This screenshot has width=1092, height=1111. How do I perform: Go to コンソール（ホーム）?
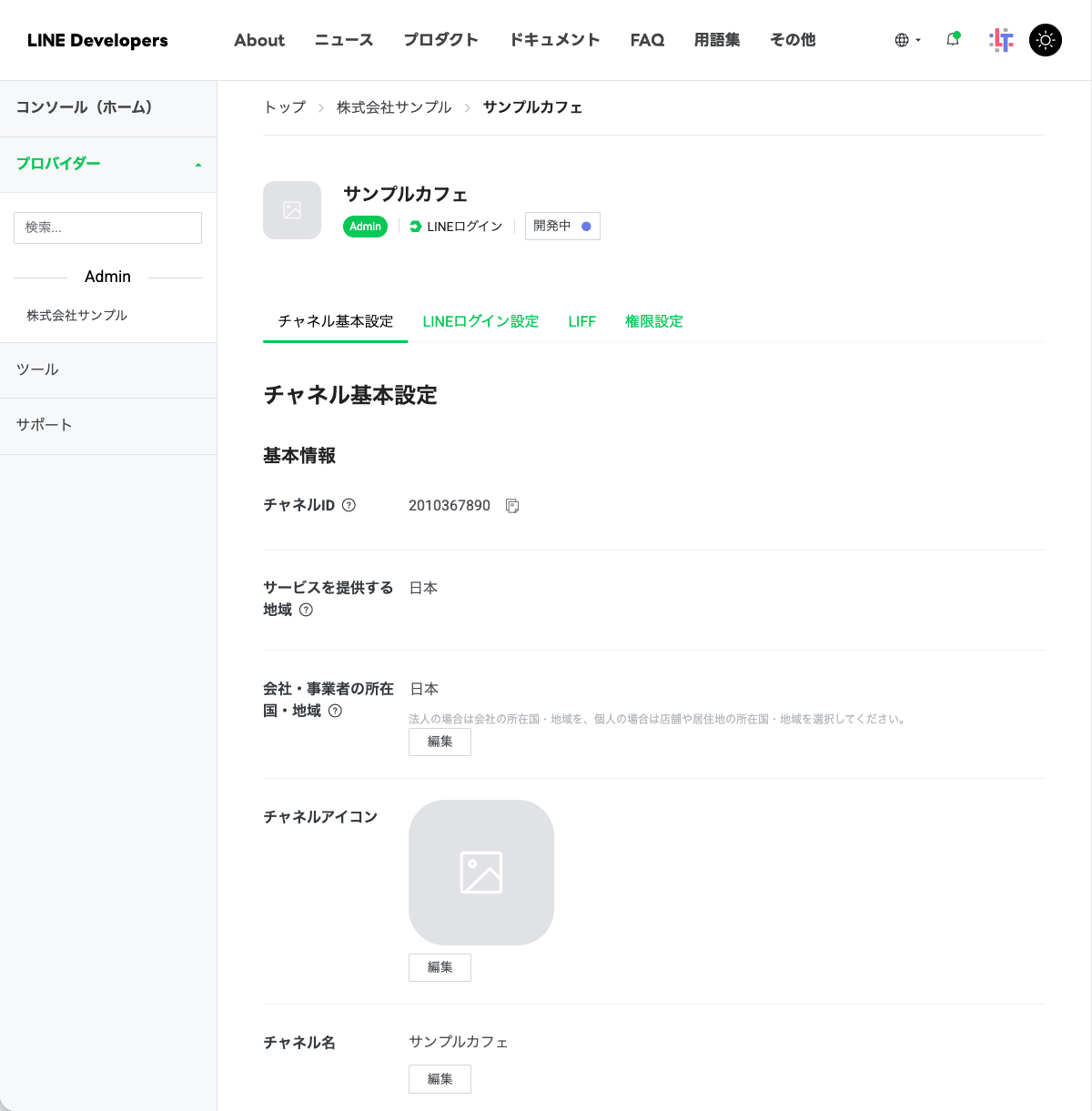coord(108,107)
